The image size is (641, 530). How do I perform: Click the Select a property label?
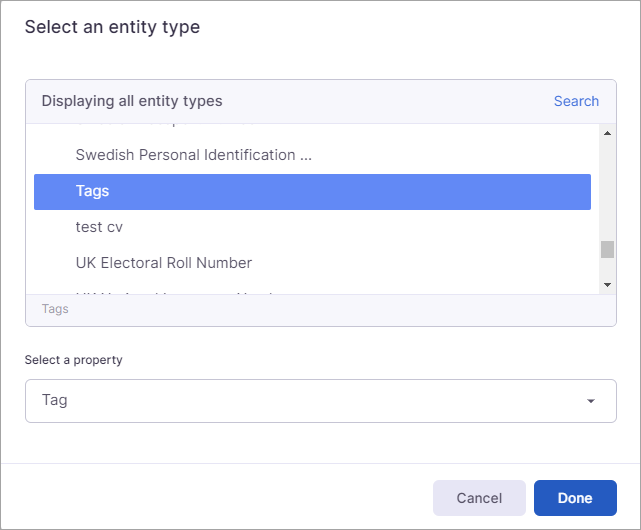73,360
